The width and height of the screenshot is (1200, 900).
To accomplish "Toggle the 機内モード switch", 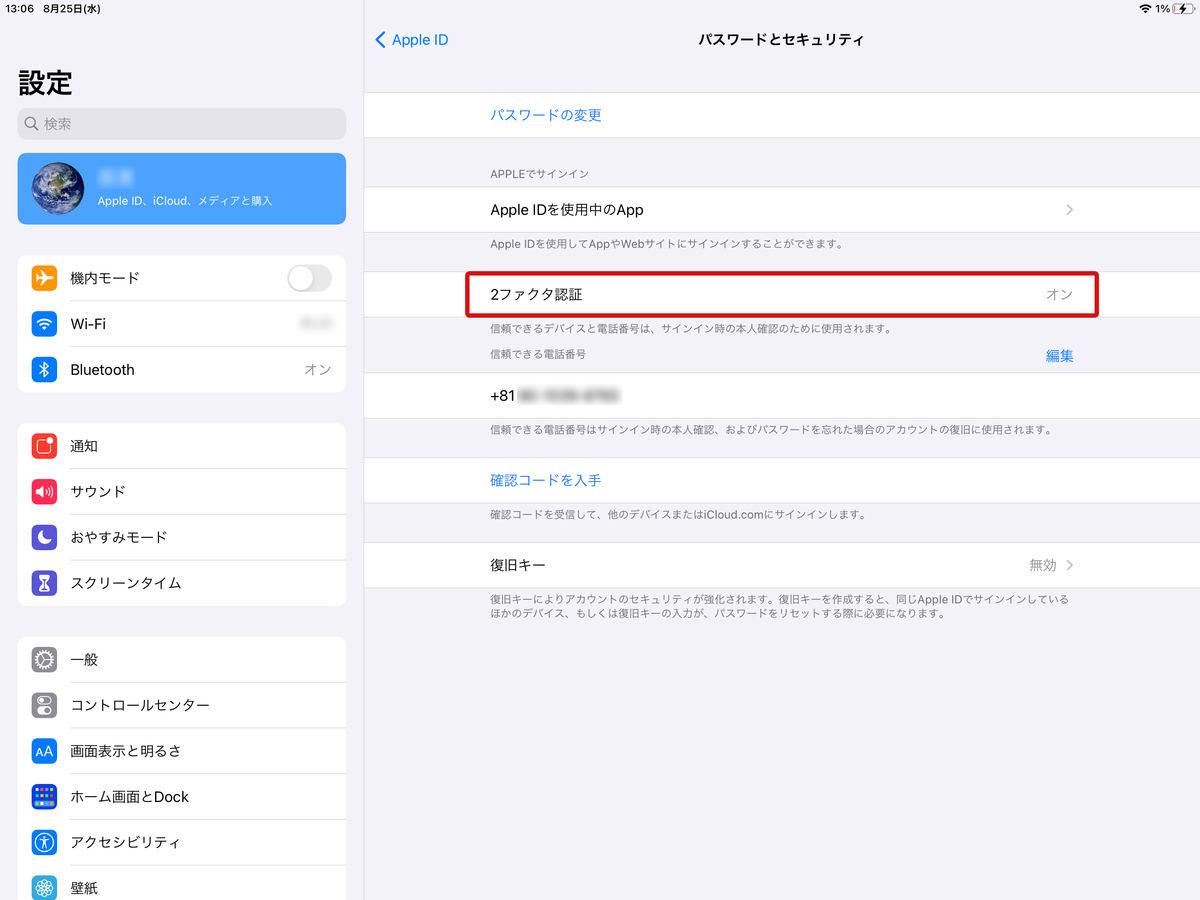I will coord(309,278).
